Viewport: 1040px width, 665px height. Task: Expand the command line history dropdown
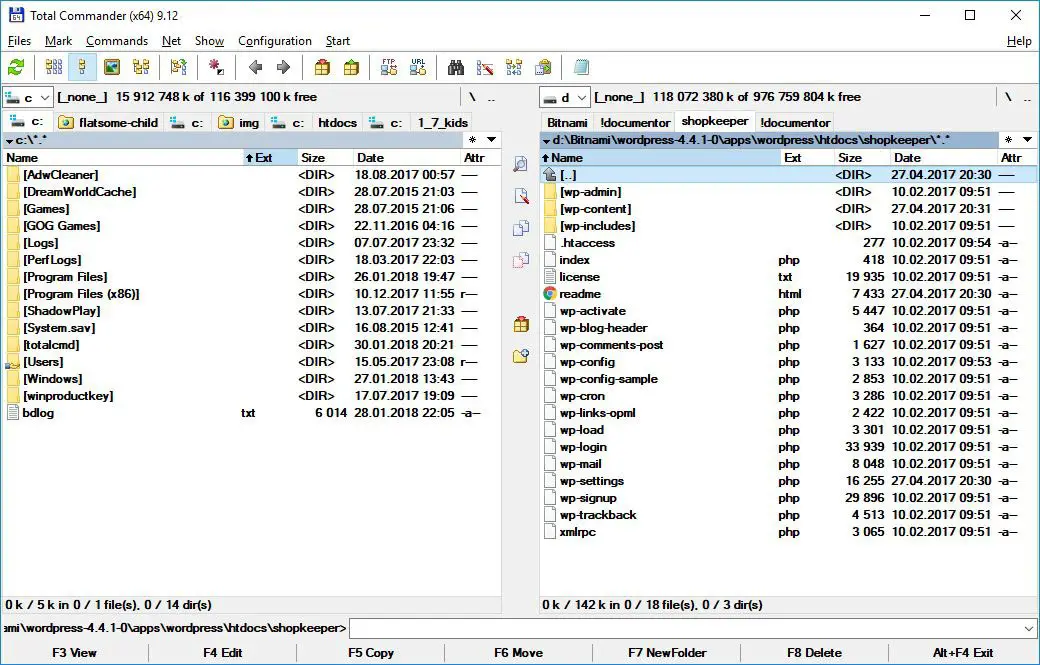tap(1029, 628)
